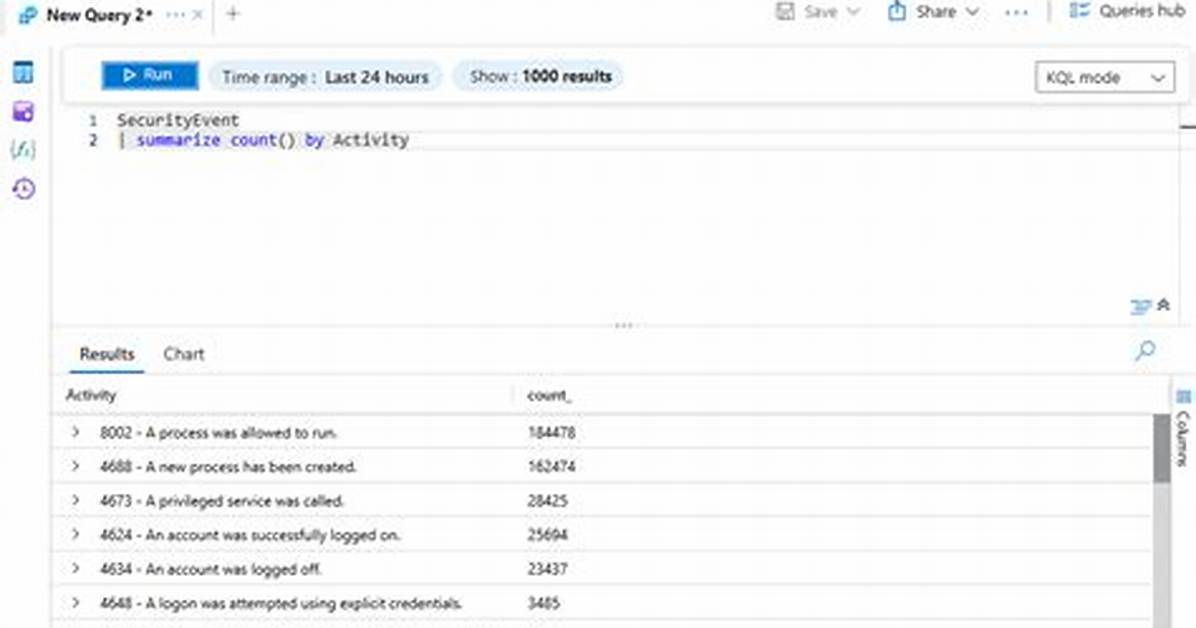Add a new query tab
Image resolution: width=1196 pixels, height=628 pixels.
click(x=233, y=14)
